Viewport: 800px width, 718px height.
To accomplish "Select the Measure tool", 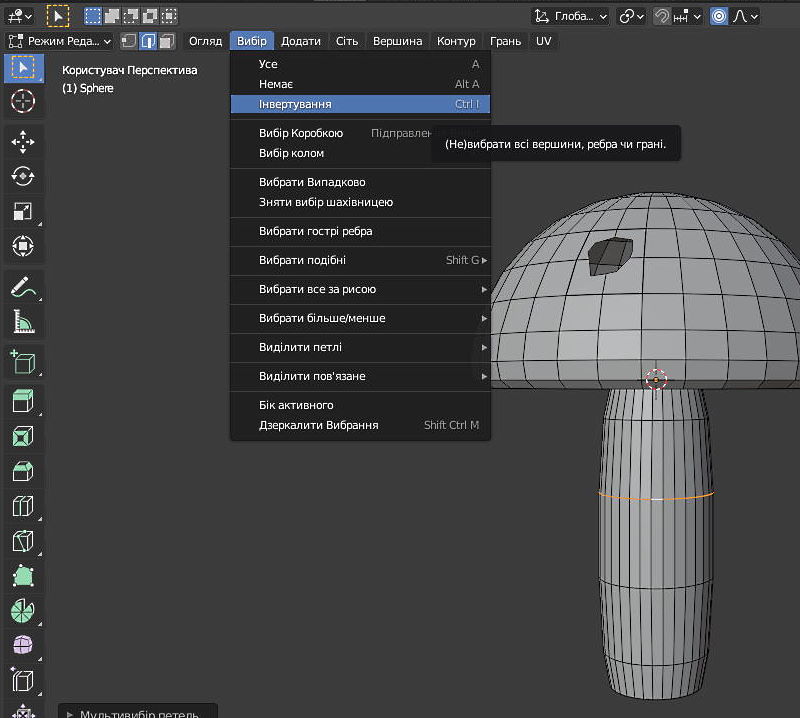I will click(23, 321).
